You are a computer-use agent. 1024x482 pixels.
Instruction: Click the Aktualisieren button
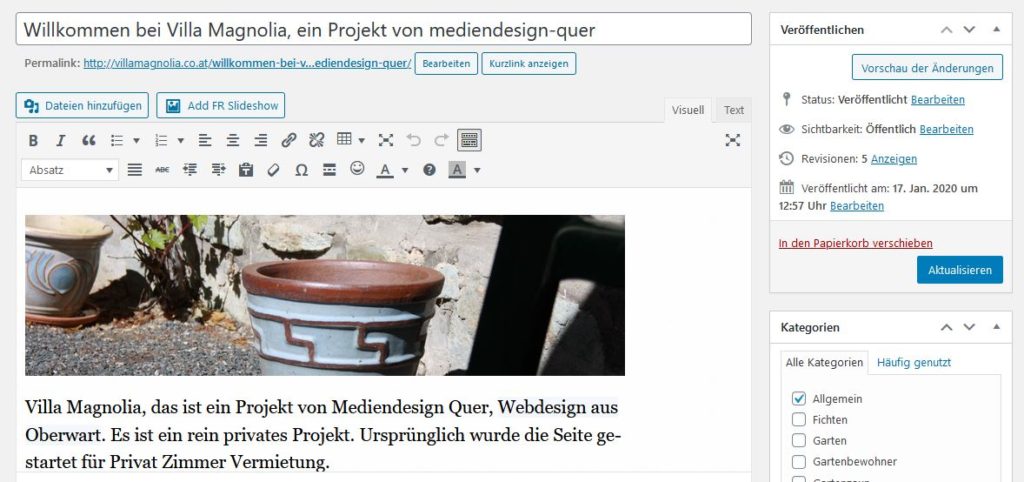959,270
